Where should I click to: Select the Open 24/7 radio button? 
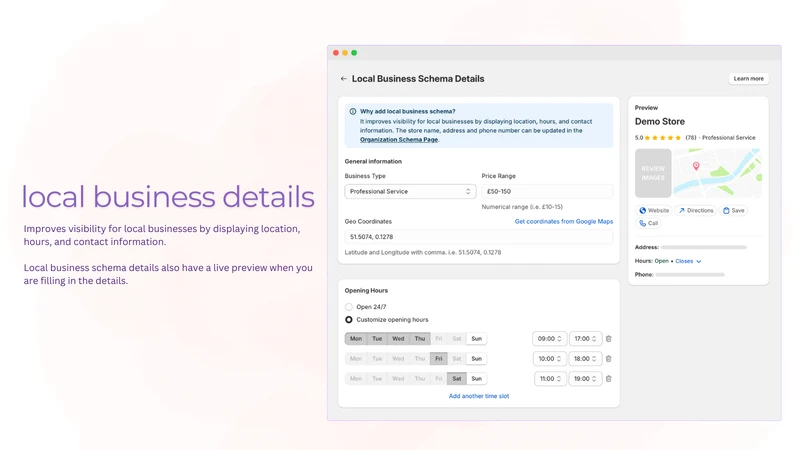pyautogui.click(x=348, y=307)
